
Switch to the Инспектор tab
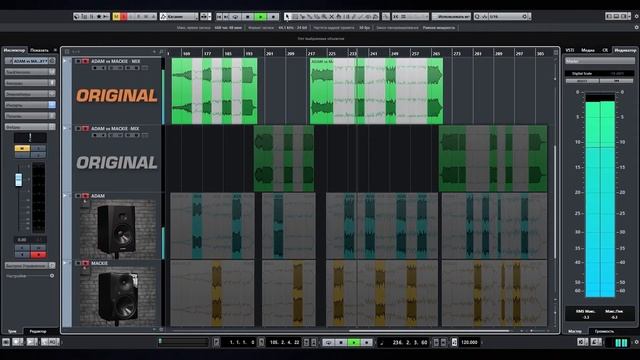click(14, 50)
